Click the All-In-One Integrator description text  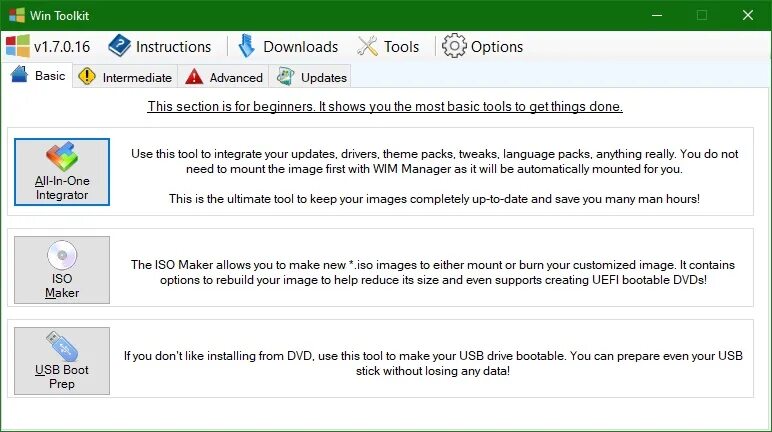click(x=434, y=162)
